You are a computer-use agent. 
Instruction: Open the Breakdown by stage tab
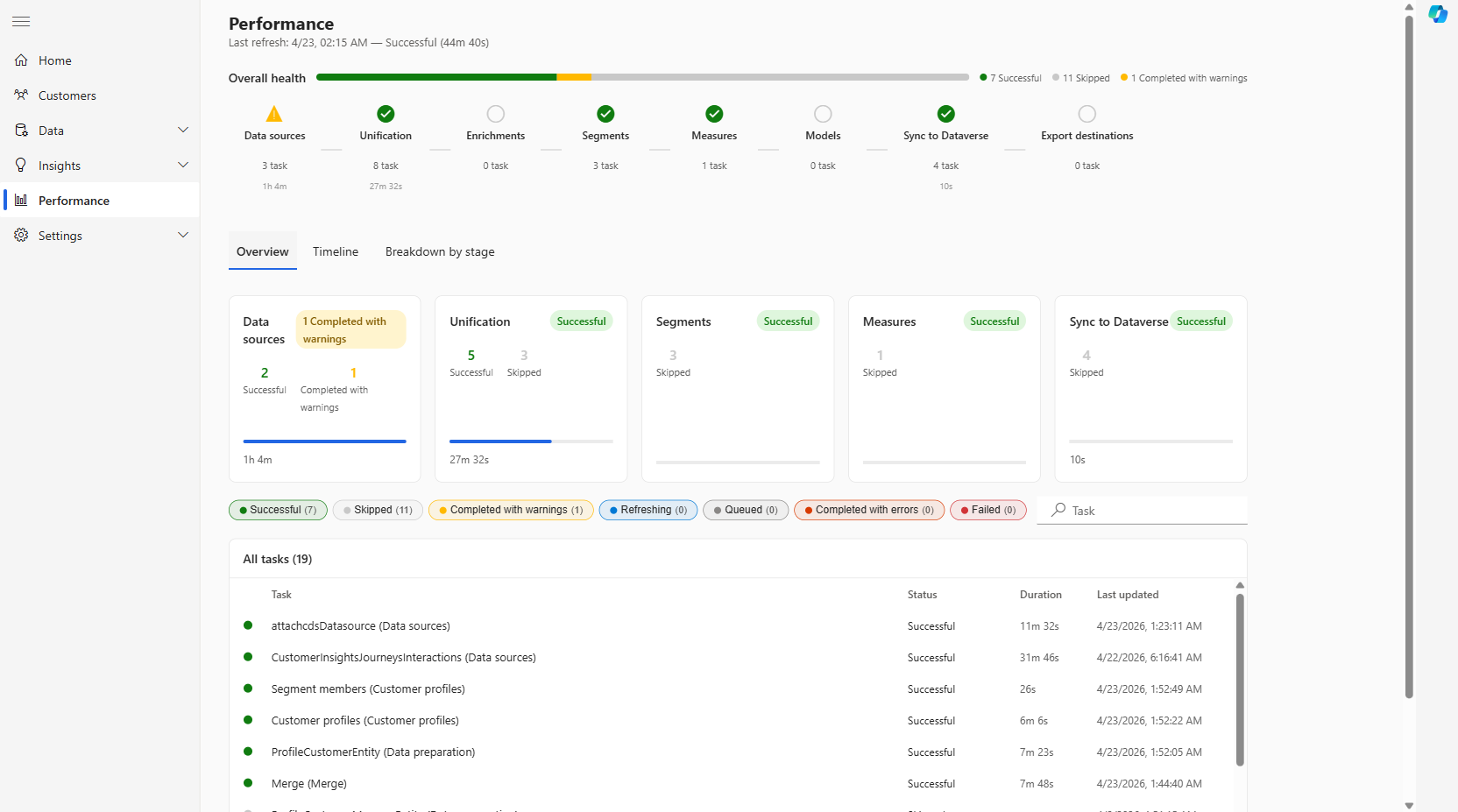pyautogui.click(x=440, y=251)
